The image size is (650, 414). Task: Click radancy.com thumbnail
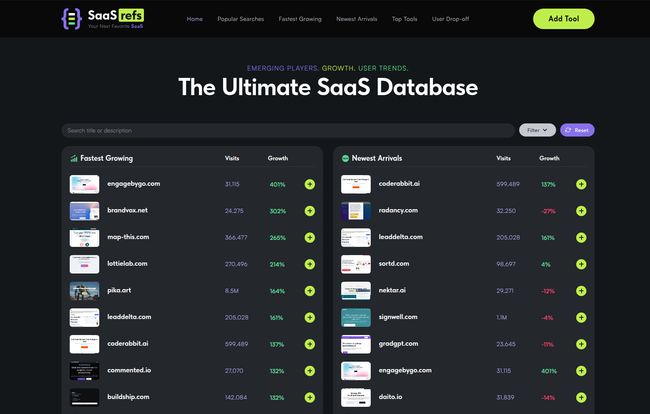[x=356, y=211]
